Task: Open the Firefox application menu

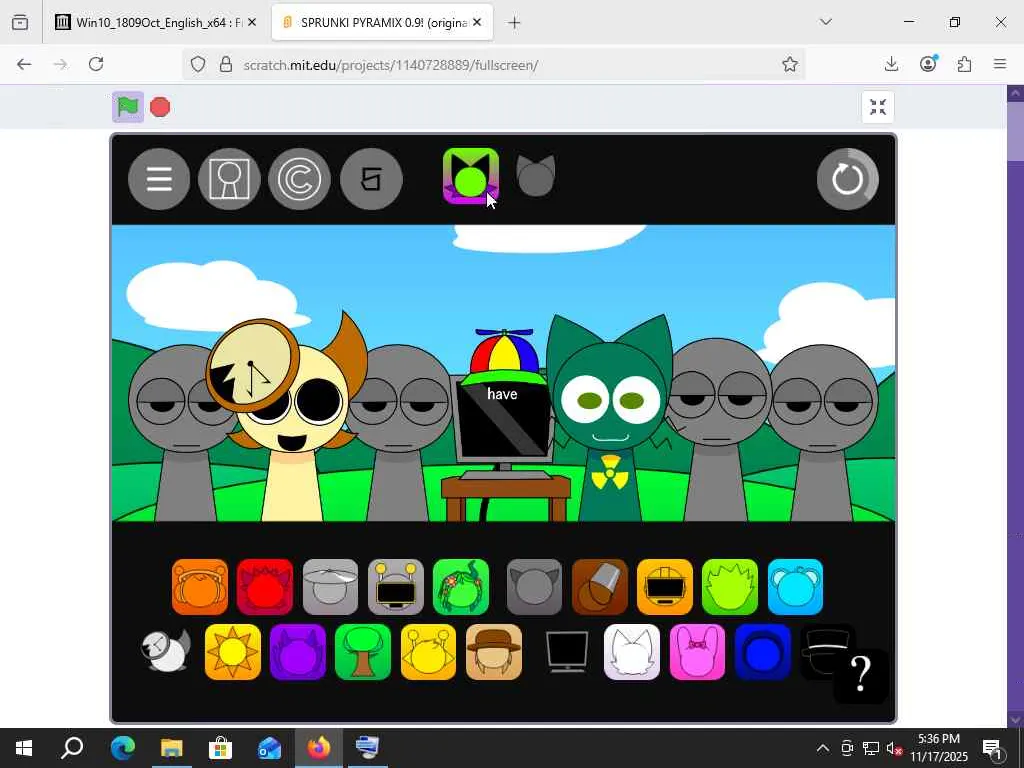Action: 1000,64
